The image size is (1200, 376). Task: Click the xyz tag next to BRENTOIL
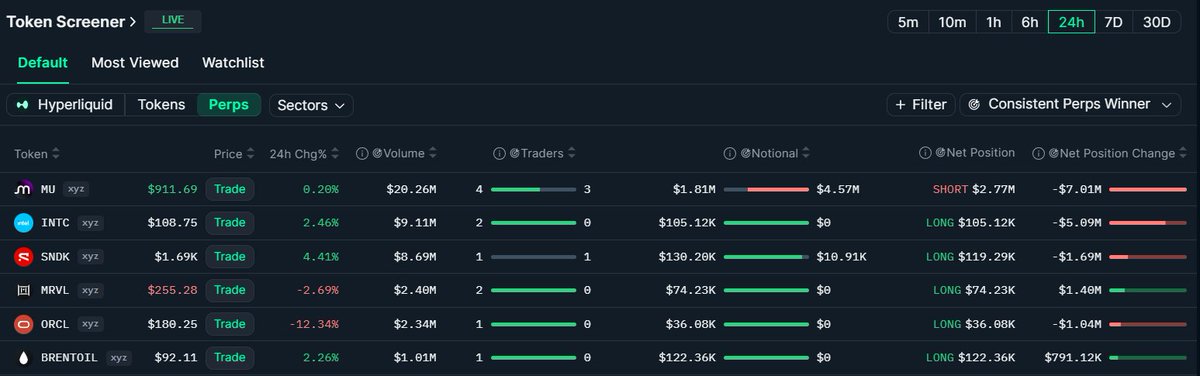click(x=118, y=357)
